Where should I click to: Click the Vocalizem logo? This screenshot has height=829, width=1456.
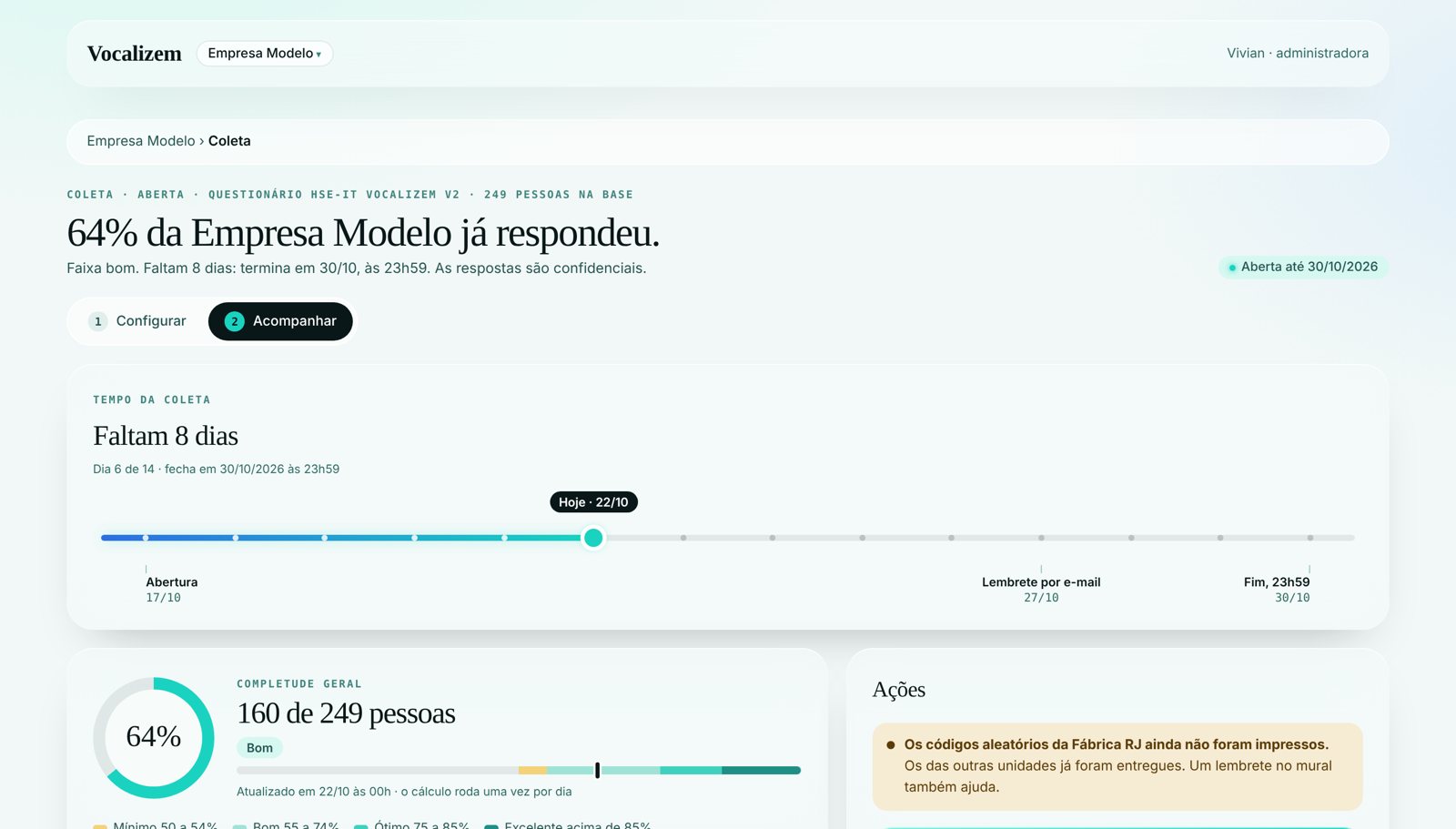point(135,54)
